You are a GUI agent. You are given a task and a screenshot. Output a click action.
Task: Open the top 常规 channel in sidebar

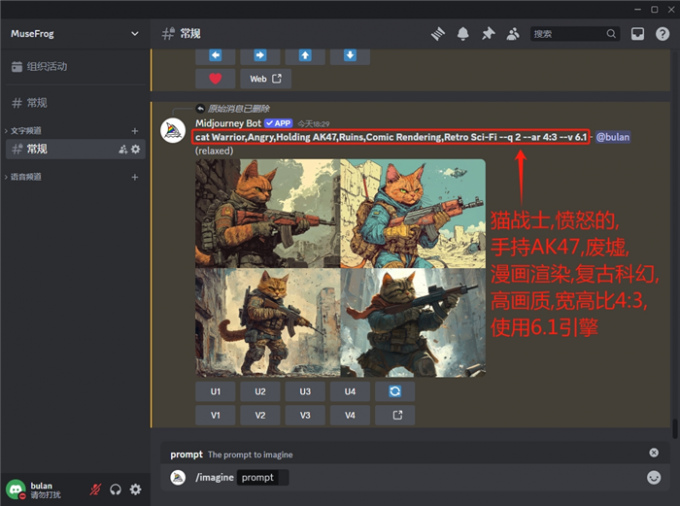(75, 103)
